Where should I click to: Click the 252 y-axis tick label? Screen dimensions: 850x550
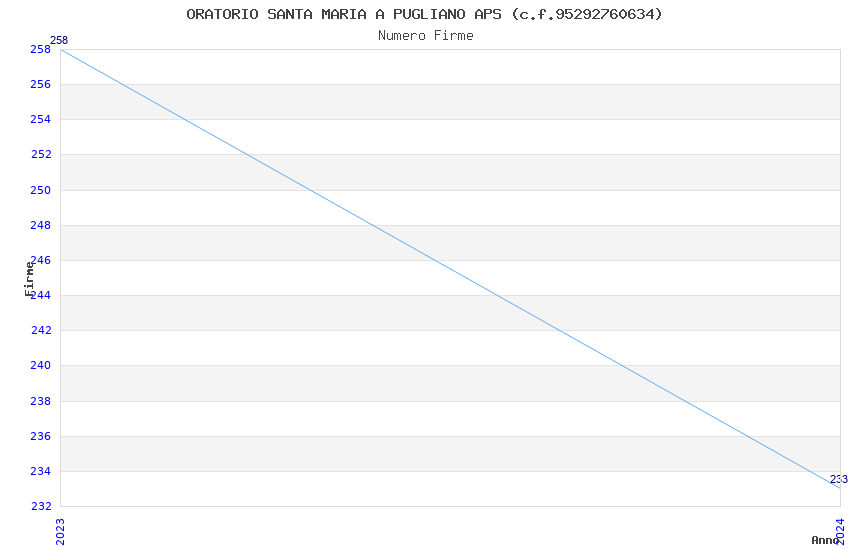pos(41,154)
